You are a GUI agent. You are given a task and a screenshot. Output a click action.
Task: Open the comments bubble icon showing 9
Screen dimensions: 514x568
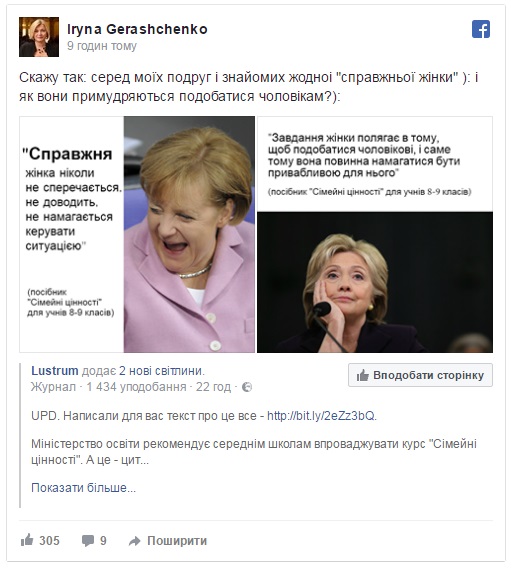click(87, 541)
